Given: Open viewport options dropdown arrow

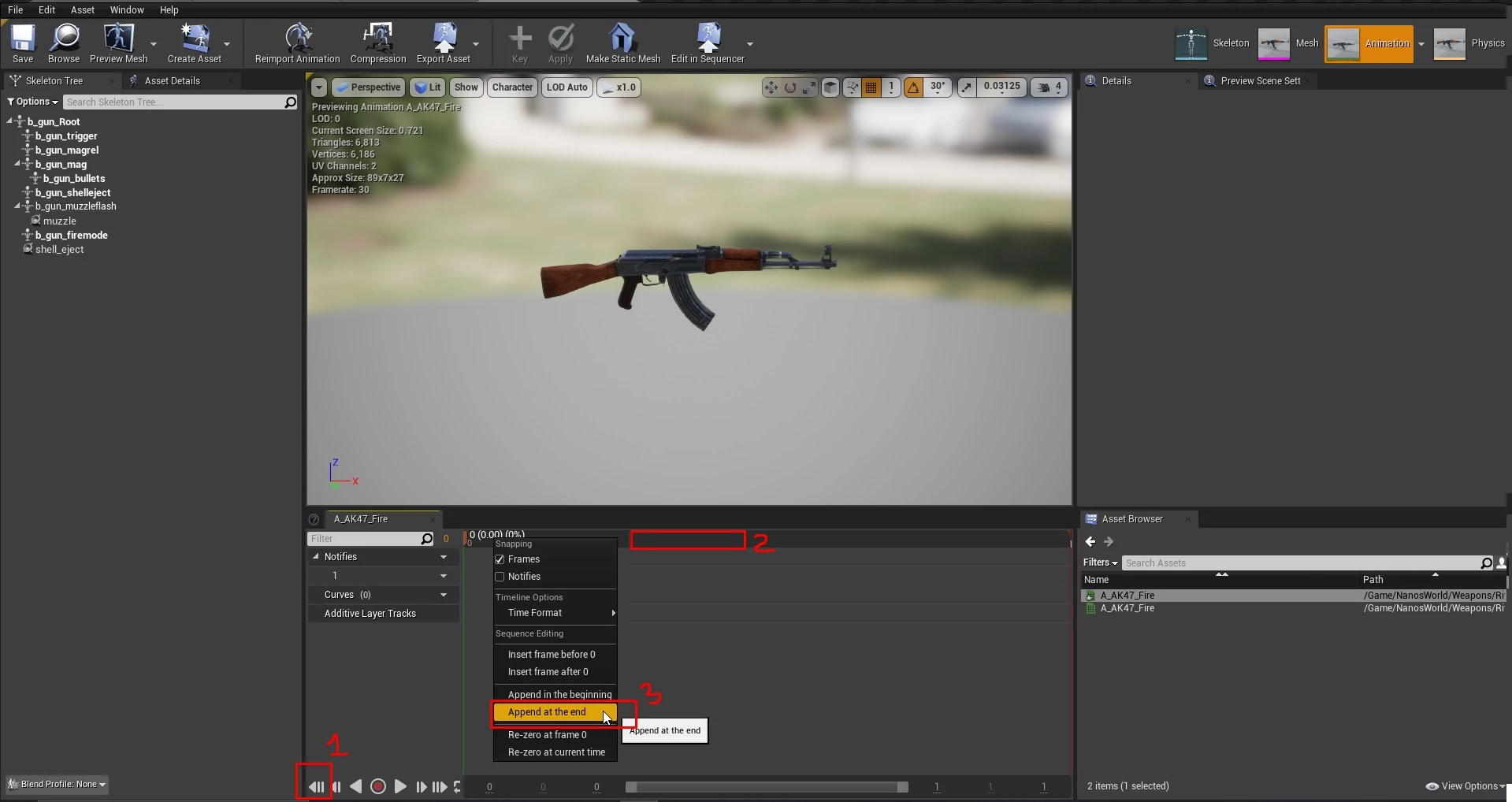Looking at the screenshot, I should coord(319,87).
